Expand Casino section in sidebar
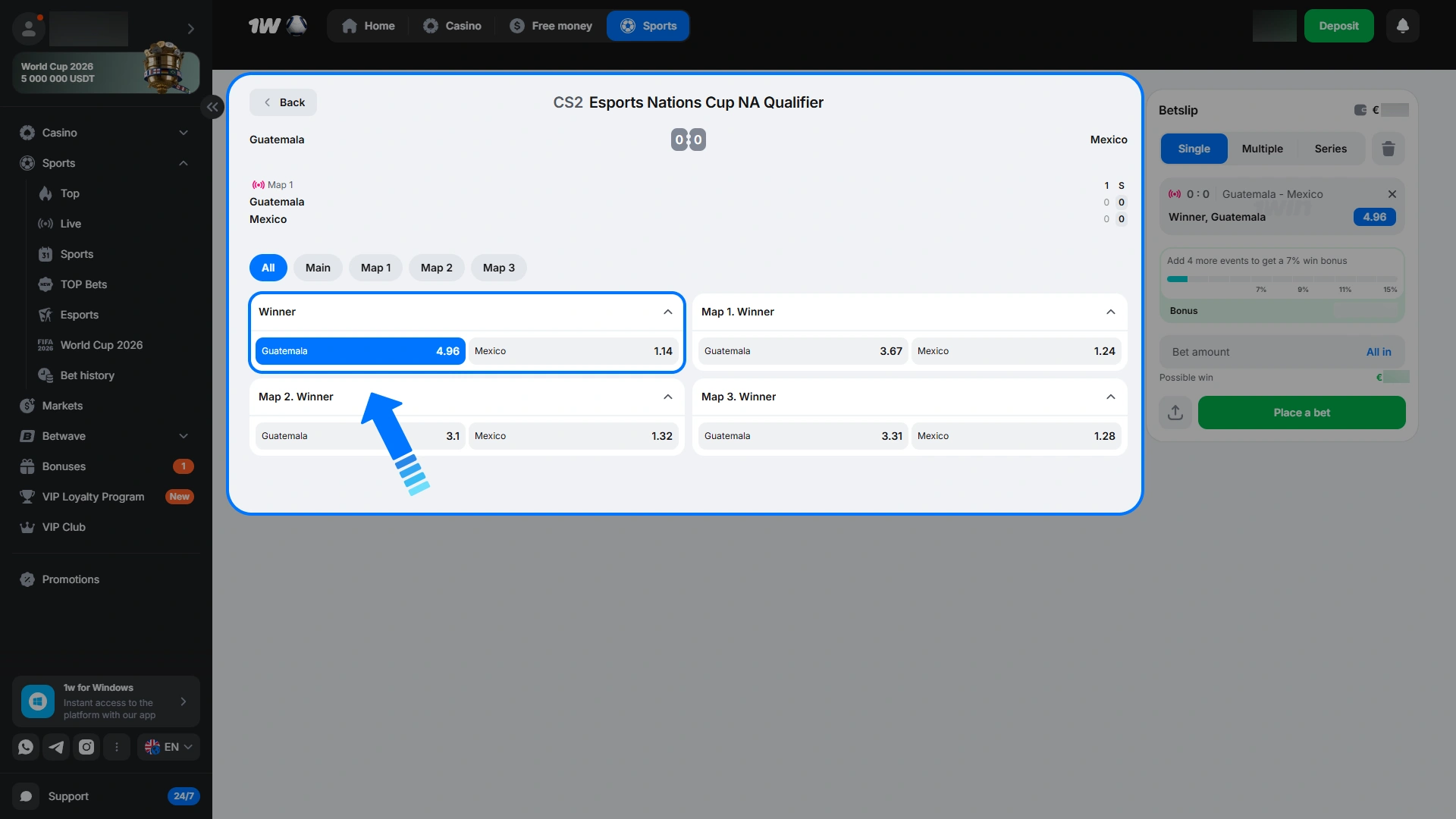This screenshot has width=1456, height=819. 184,133
